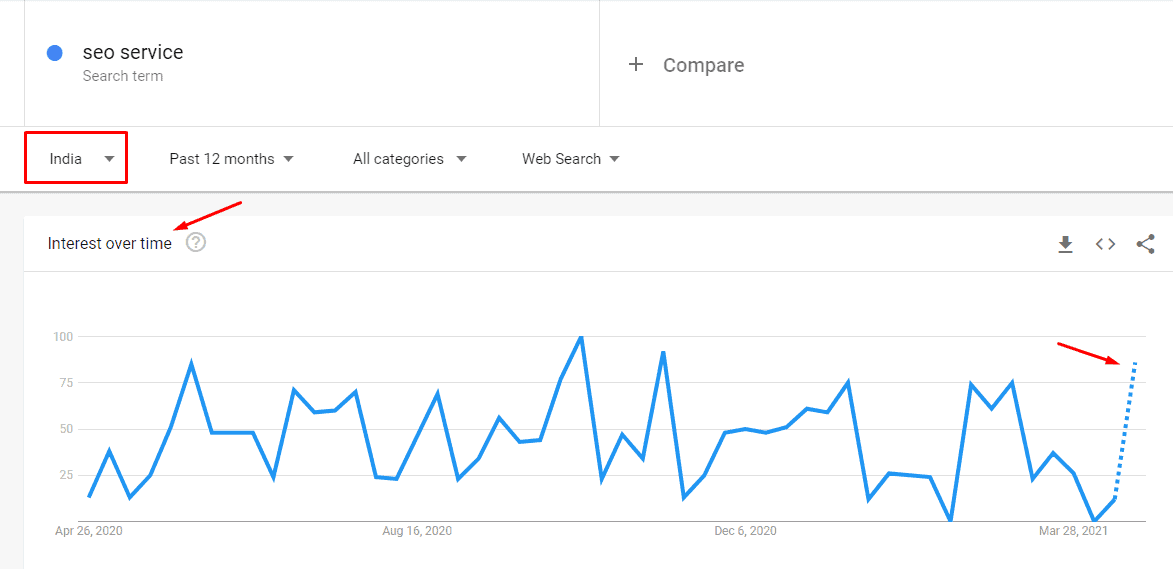
Task: Click the dotted forecast line end point
Action: tap(1136, 363)
